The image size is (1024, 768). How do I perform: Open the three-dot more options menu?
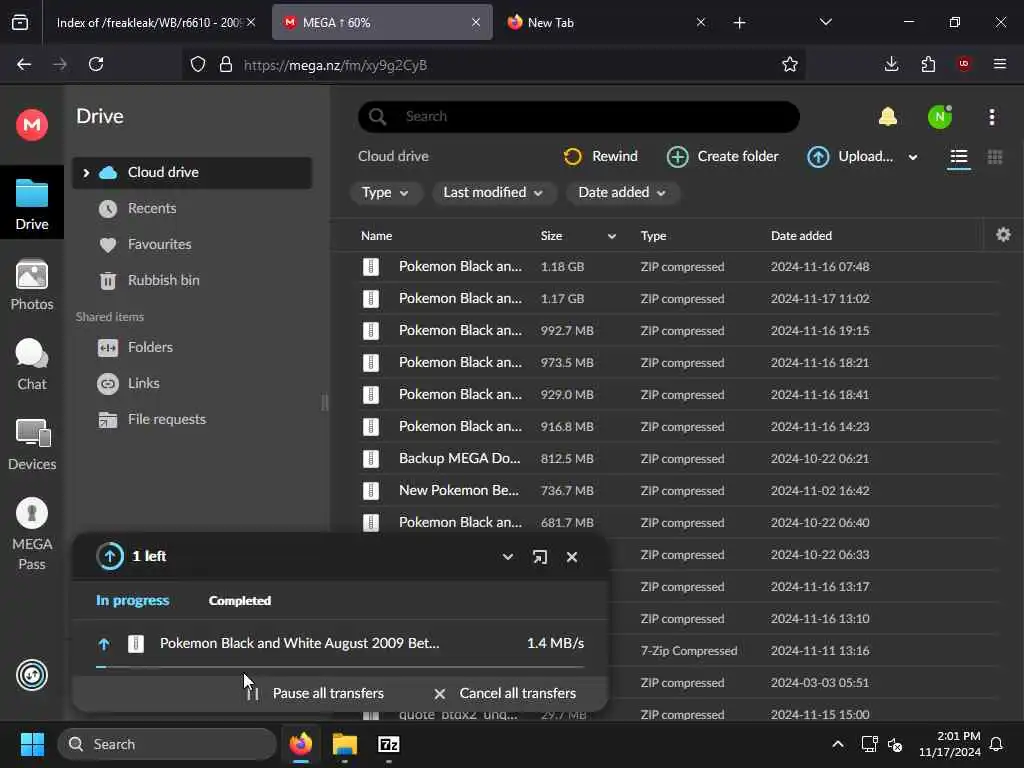pos(992,117)
